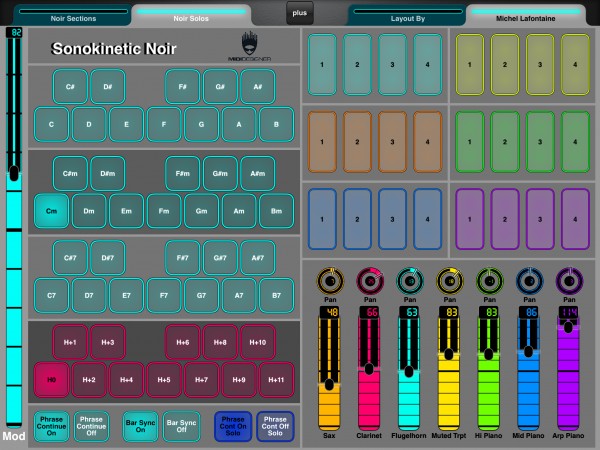The height and width of the screenshot is (450, 600).
Task: Tap blue phrase pad 4
Action: pos(428,219)
